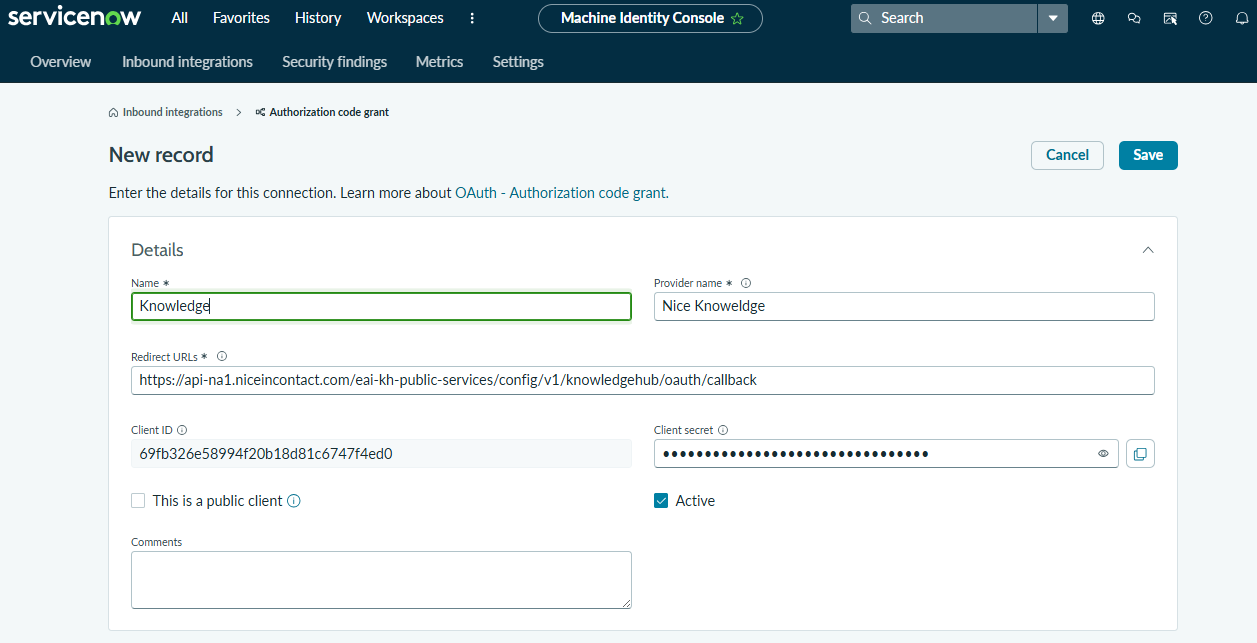Open the History menu
Viewport: 1257px width, 643px height.
pos(318,18)
